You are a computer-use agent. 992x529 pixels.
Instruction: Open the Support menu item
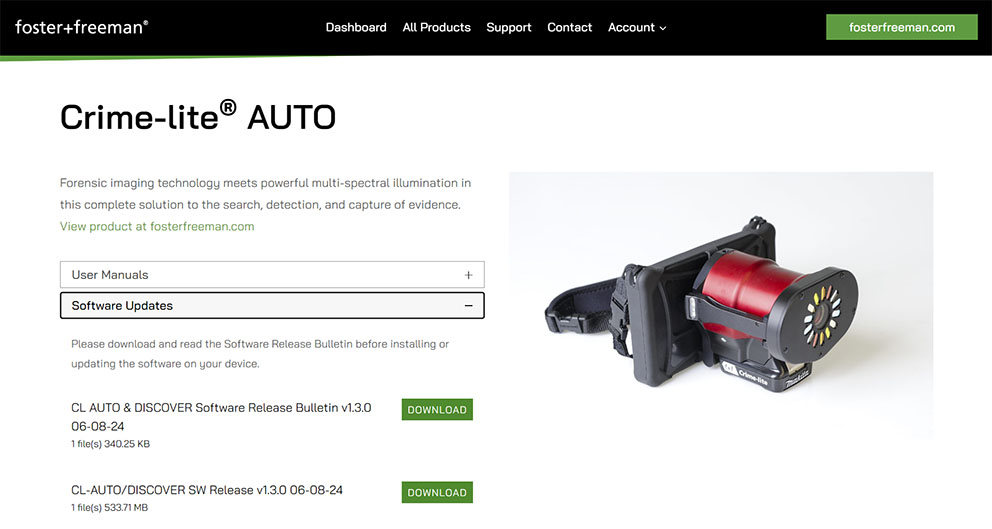click(x=509, y=27)
